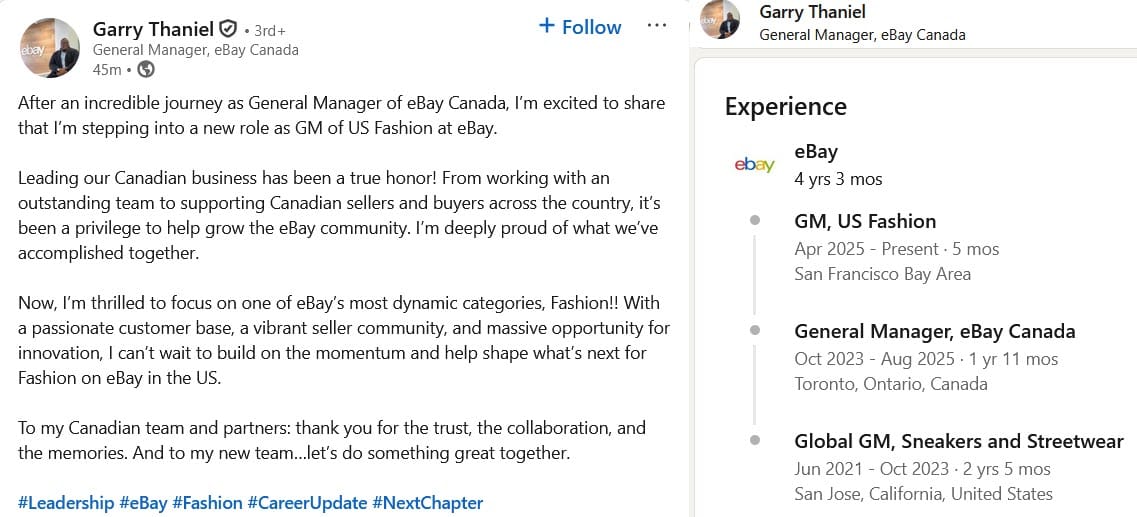Click Garry Thaniel's name in the right panel header

[812, 12]
